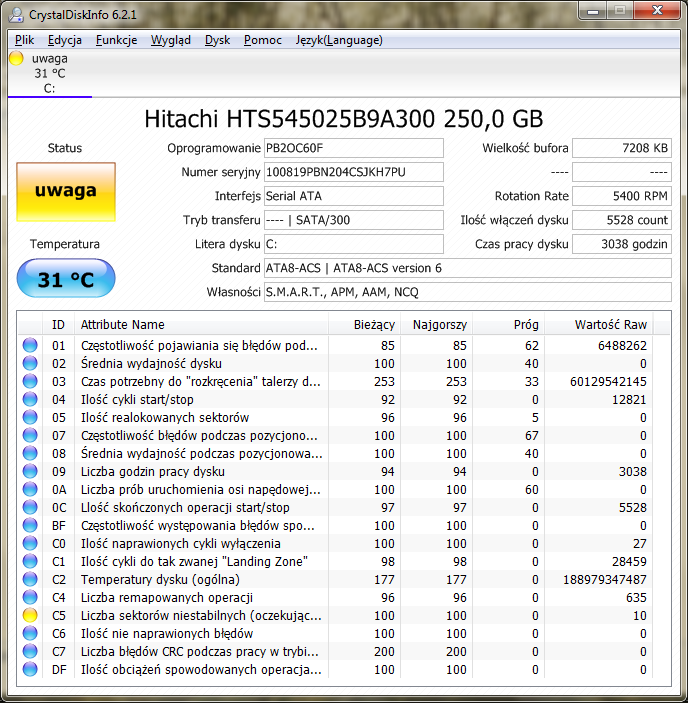Click yellow health circle beside uwaga disk

point(16,58)
